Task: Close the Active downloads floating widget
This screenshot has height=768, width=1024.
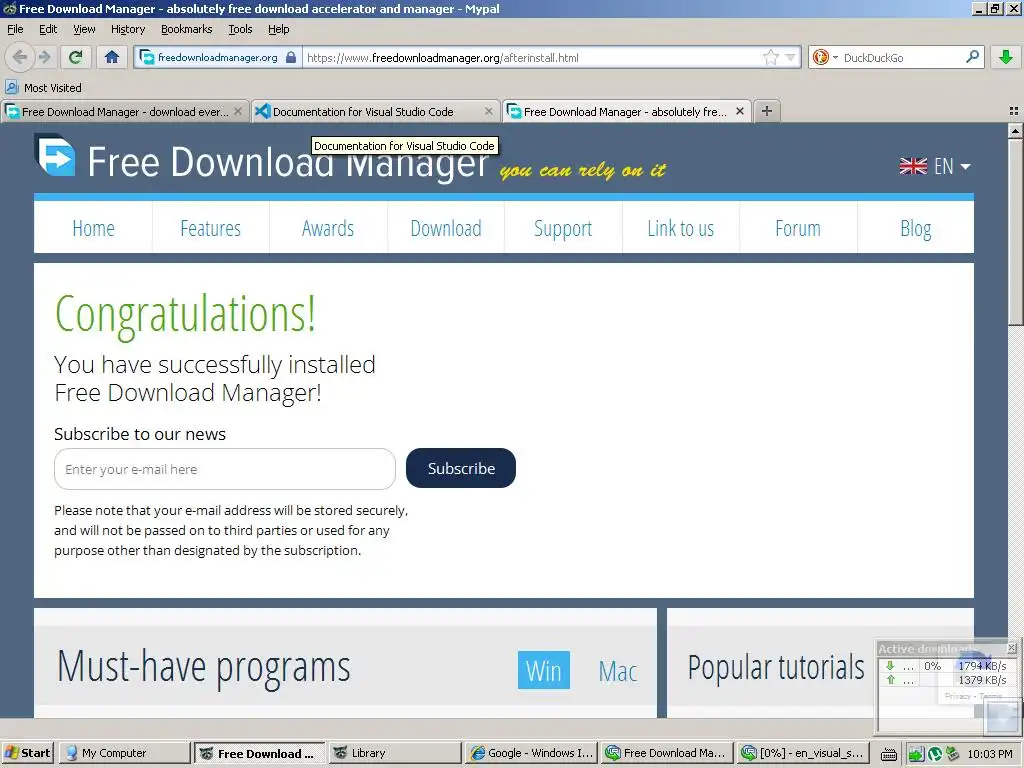Action: [x=1011, y=648]
